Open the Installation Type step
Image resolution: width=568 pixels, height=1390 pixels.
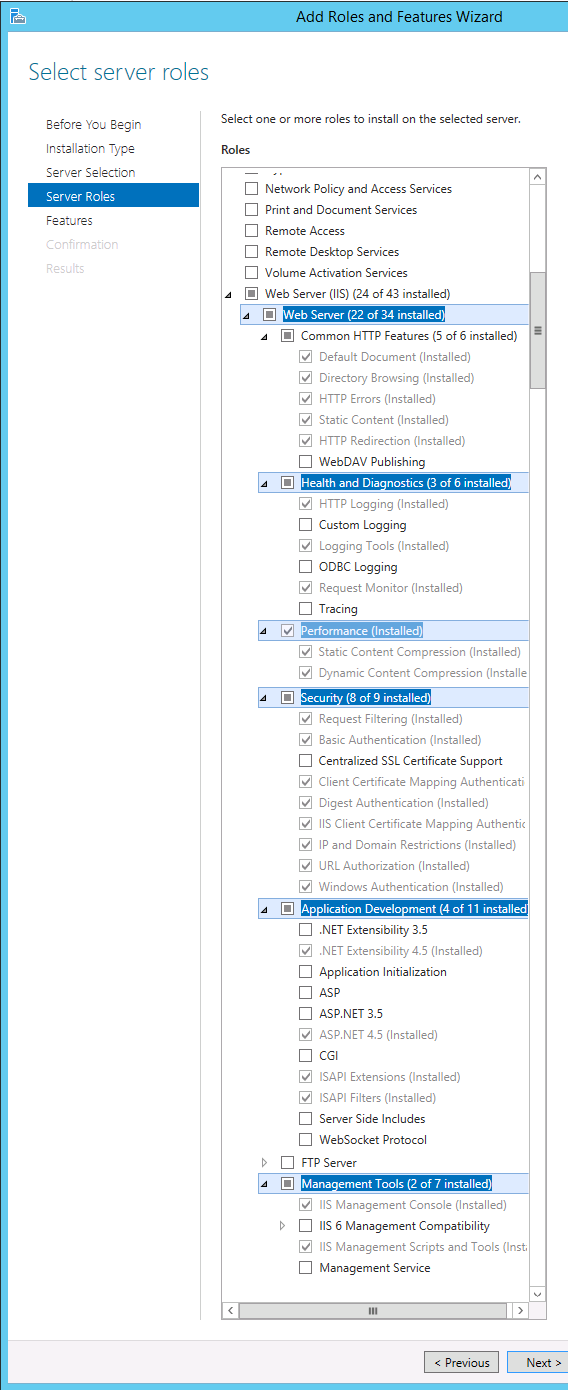tap(90, 149)
